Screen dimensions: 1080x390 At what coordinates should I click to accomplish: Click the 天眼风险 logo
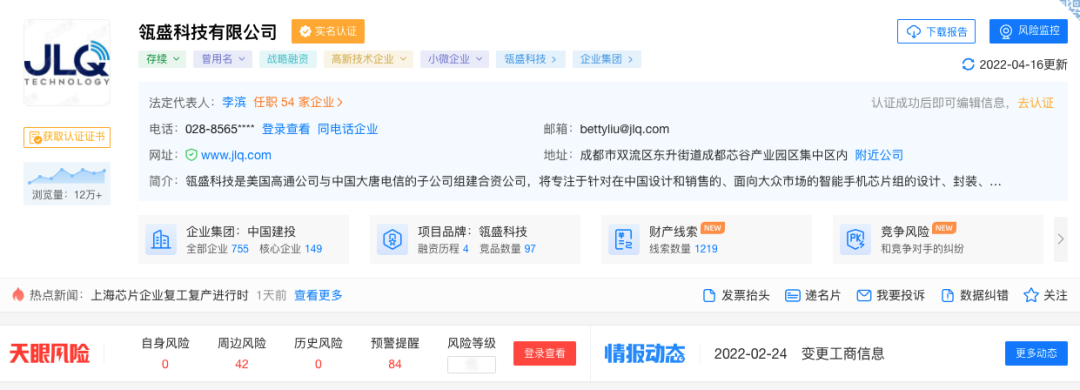click(x=49, y=354)
